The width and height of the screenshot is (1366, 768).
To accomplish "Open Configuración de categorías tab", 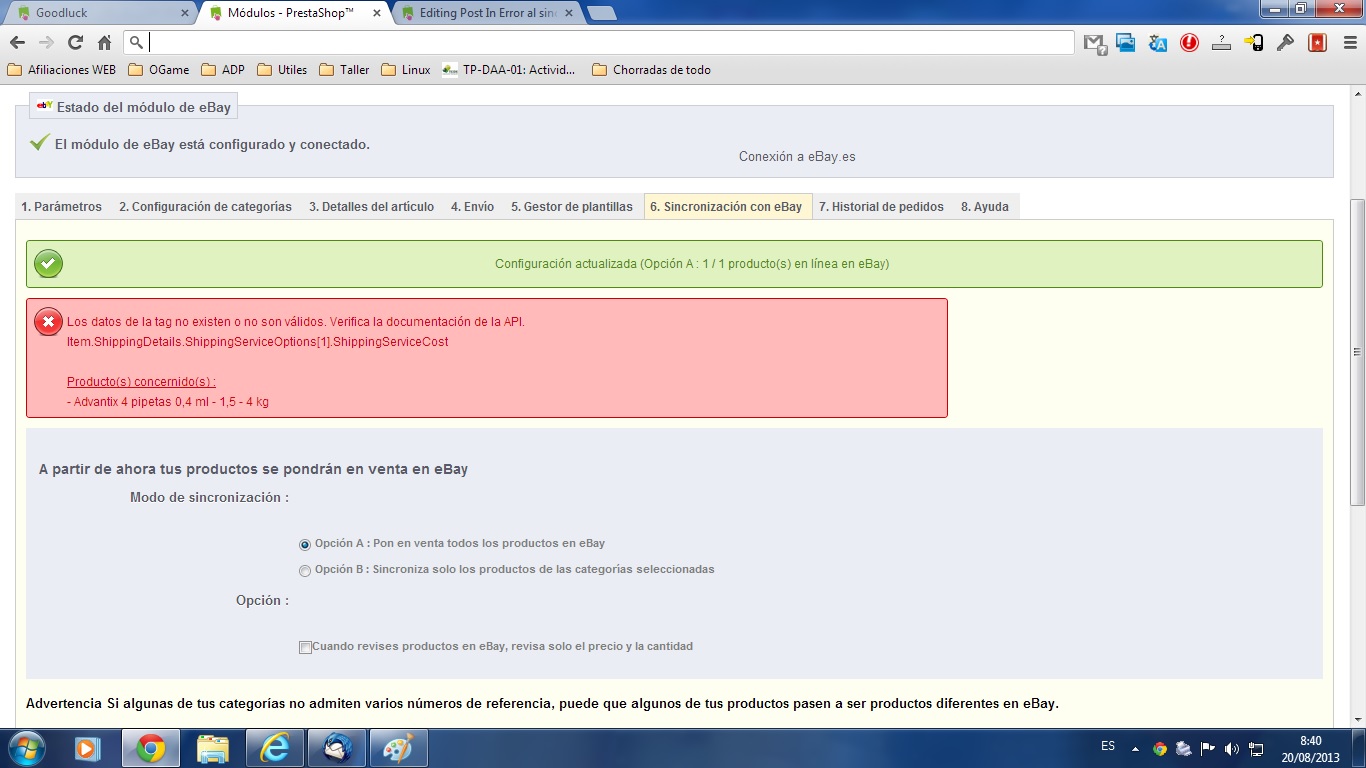I will (x=205, y=207).
